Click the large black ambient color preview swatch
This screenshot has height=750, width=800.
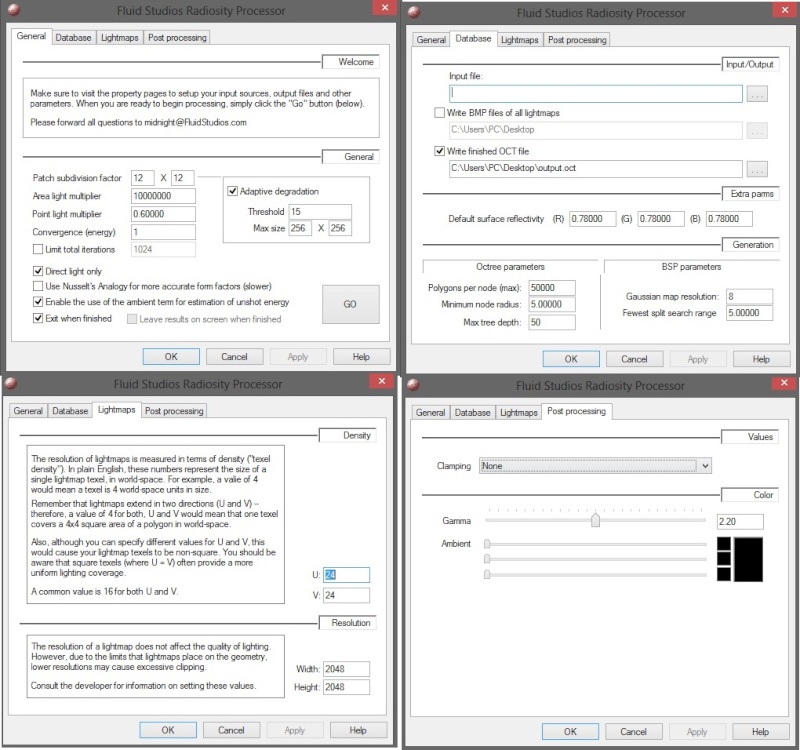(x=748, y=559)
